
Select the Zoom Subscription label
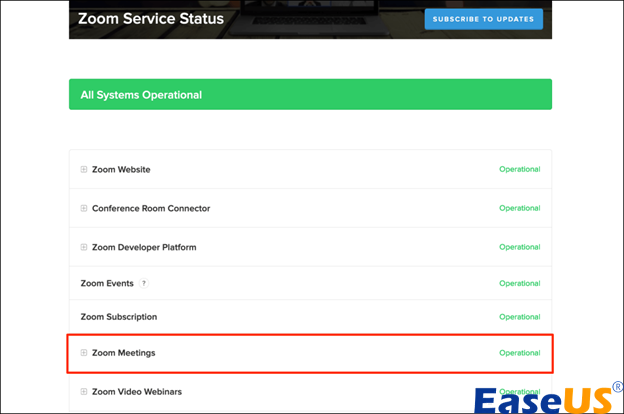tap(119, 317)
